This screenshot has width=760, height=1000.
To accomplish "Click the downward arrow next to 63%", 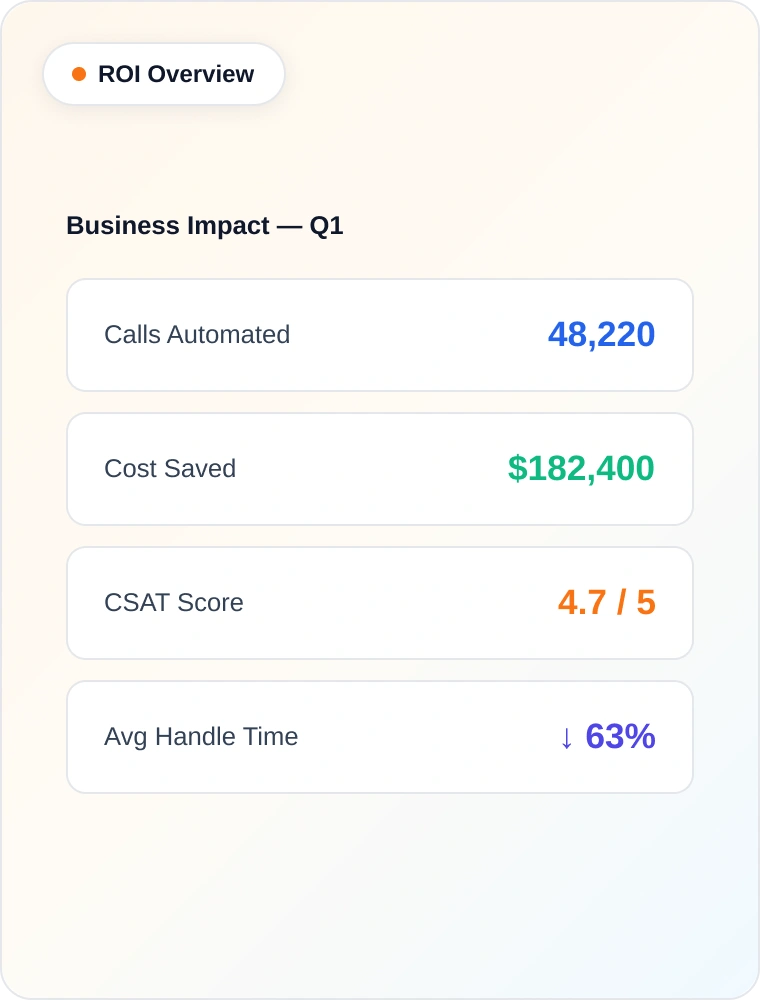I will [568, 738].
